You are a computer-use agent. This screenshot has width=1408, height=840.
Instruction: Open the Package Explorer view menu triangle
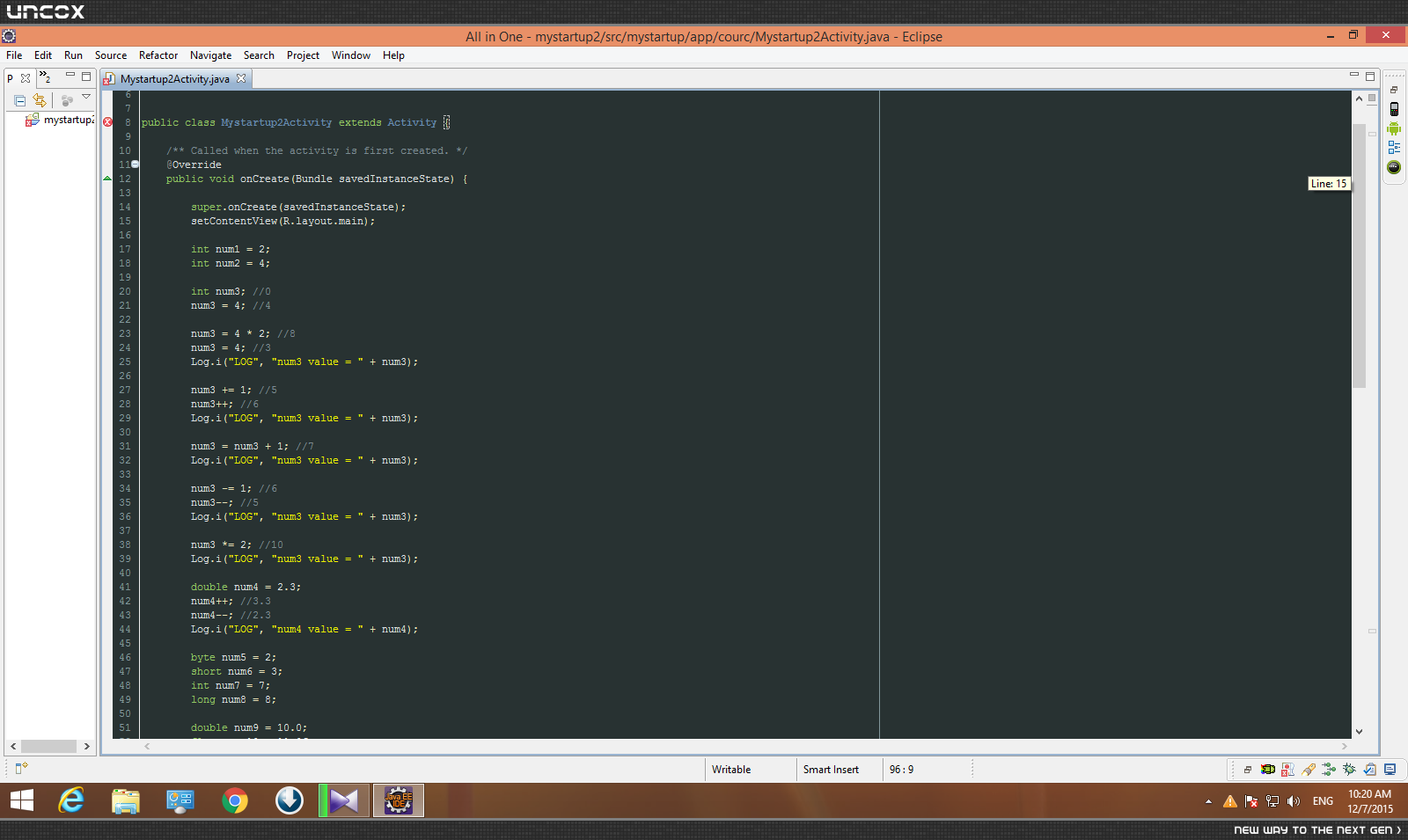[x=86, y=97]
